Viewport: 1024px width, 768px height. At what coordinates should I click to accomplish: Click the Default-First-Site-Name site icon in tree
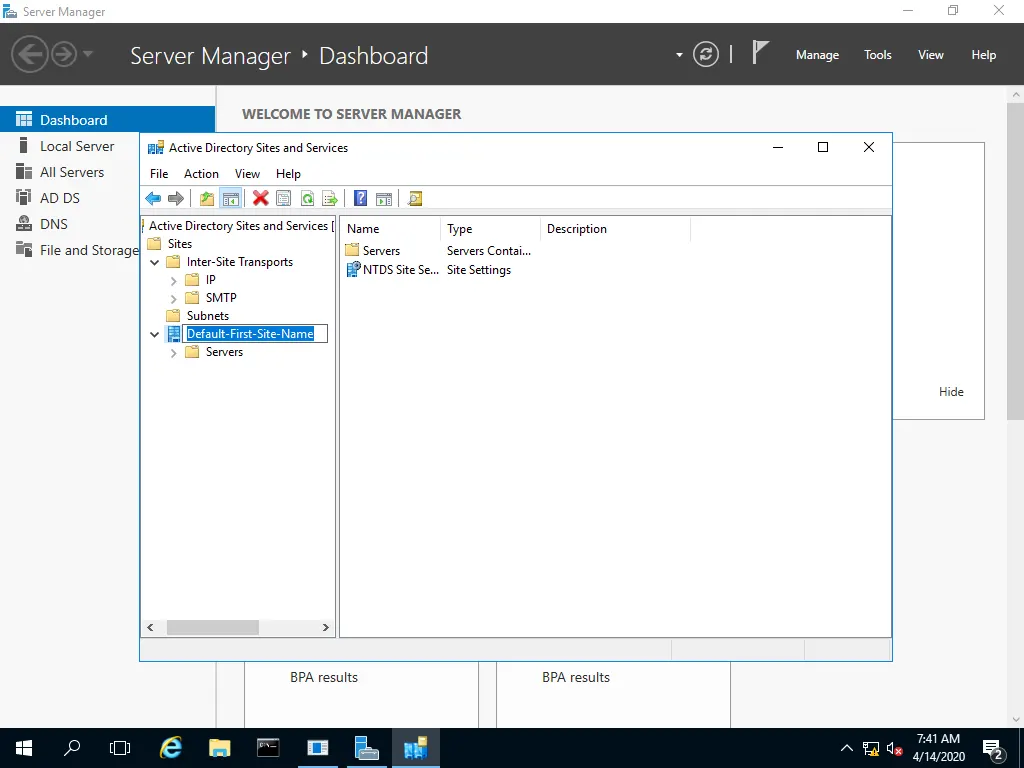pyautogui.click(x=174, y=334)
